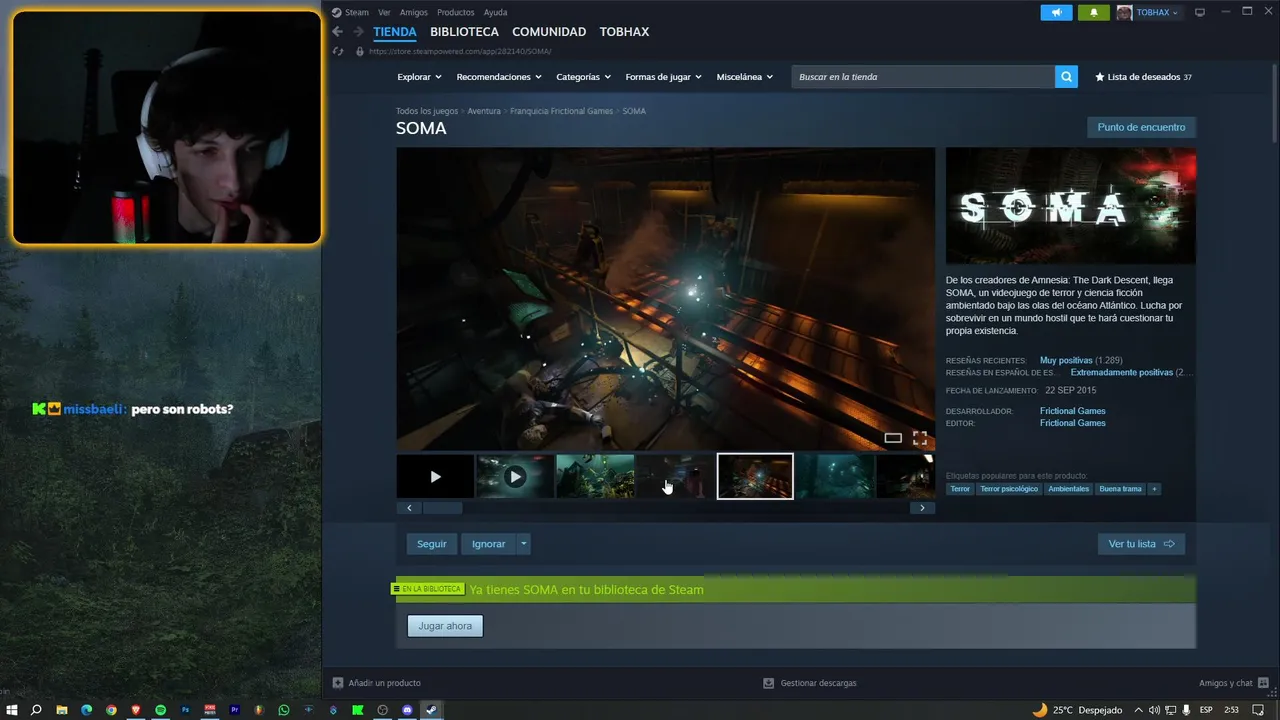The height and width of the screenshot is (720, 1280).
Task: Play the first trailer thumbnail
Action: pos(435,477)
